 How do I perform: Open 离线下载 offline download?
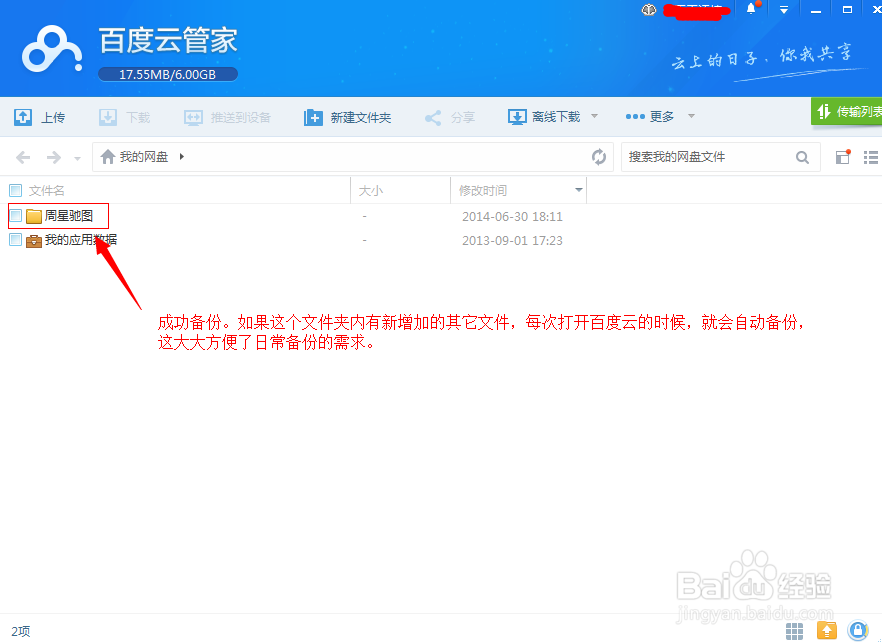544,117
